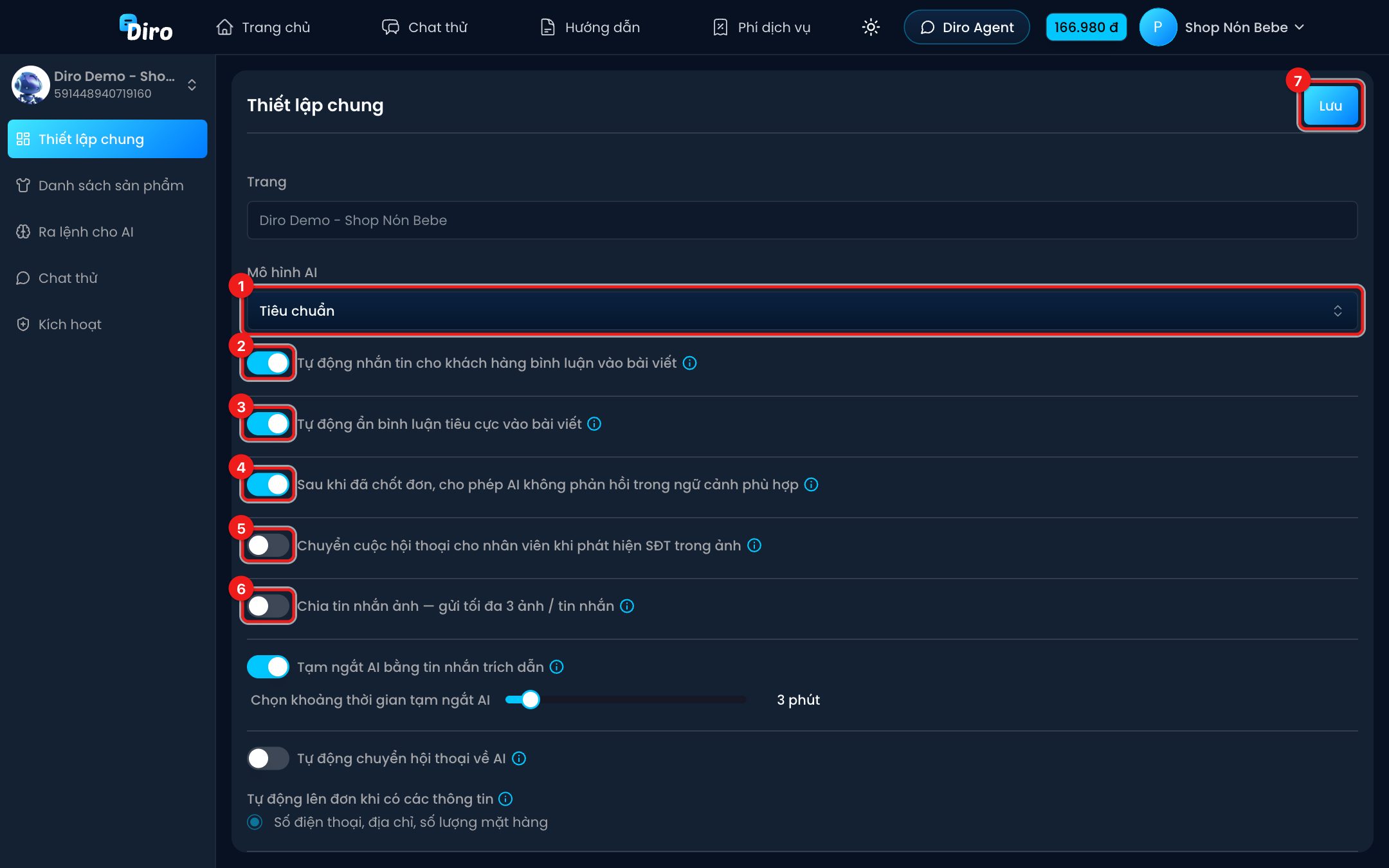The height and width of the screenshot is (868, 1389).
Task: Enable transfer to staff on phone detection
Action: [268, 545]
